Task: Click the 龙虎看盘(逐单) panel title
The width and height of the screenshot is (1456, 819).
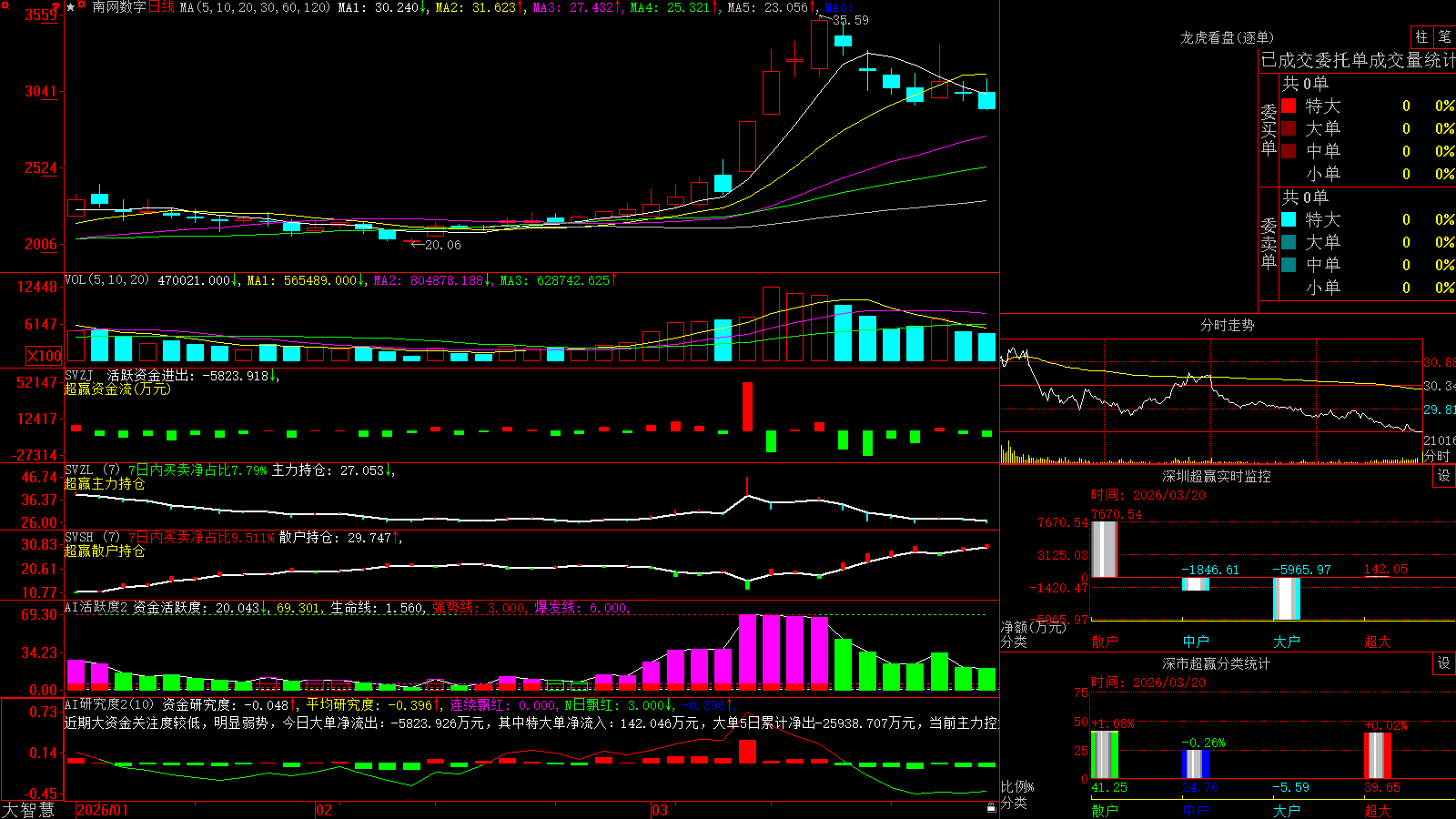Action: pyautogui.click(x=1227, y=37)
